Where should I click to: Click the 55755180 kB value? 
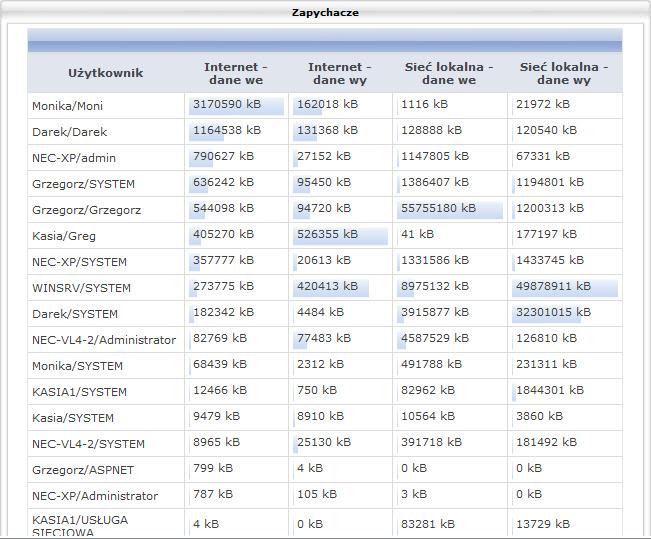point(438,208)
